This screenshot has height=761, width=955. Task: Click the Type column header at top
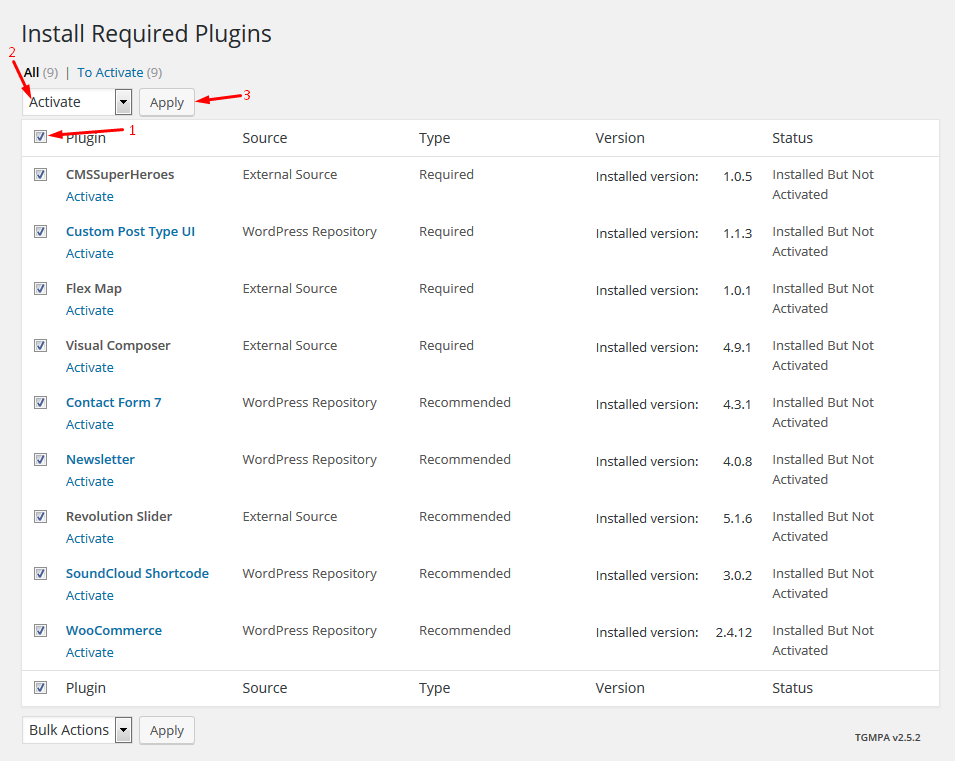(x=434, y=138)
